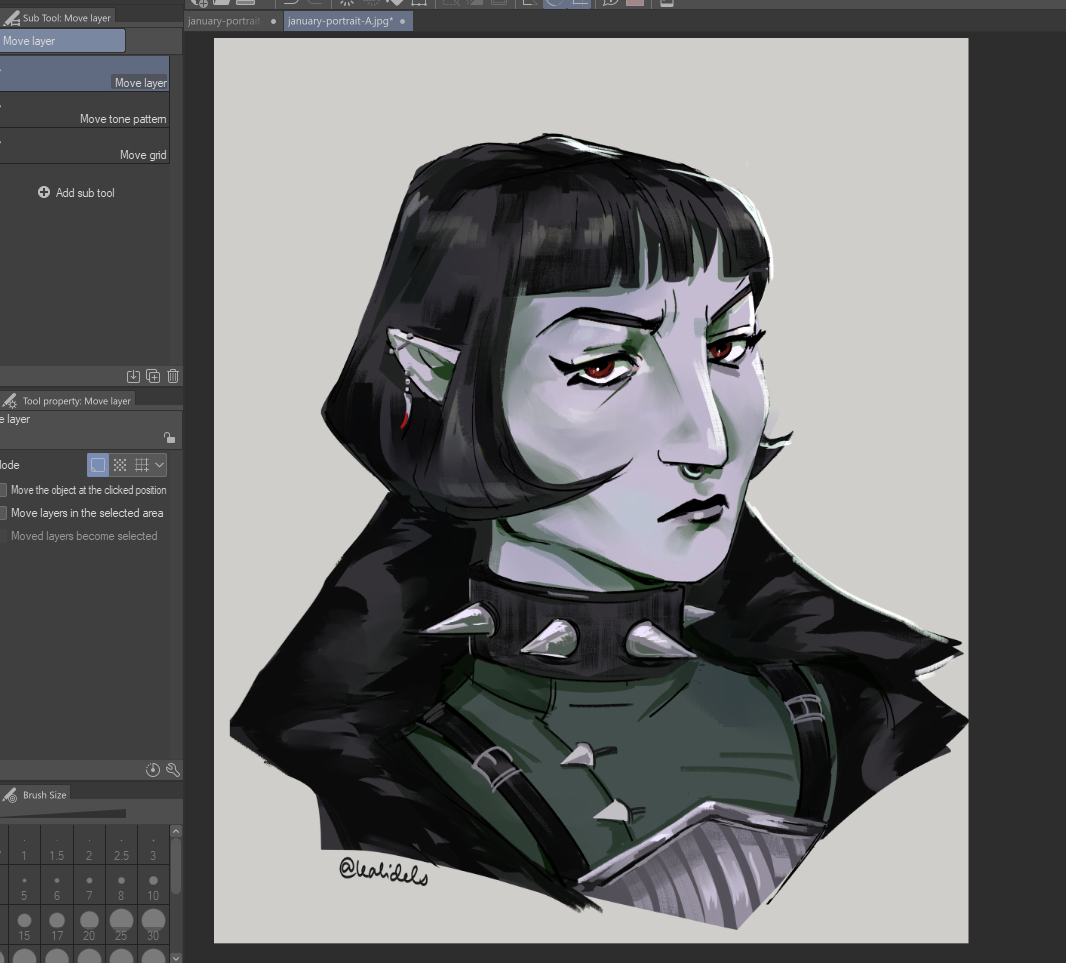Switch to the first january-portrait tab
1066x963 pixels.
(224, 21)
